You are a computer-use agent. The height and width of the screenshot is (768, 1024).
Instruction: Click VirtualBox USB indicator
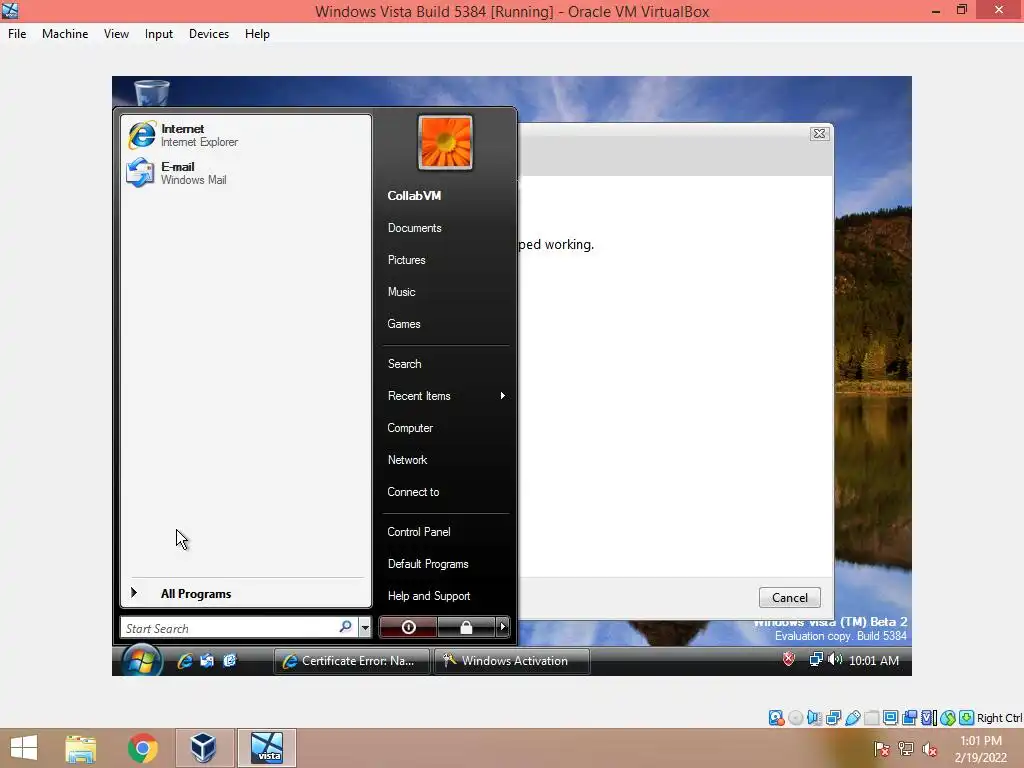[852, 718]
